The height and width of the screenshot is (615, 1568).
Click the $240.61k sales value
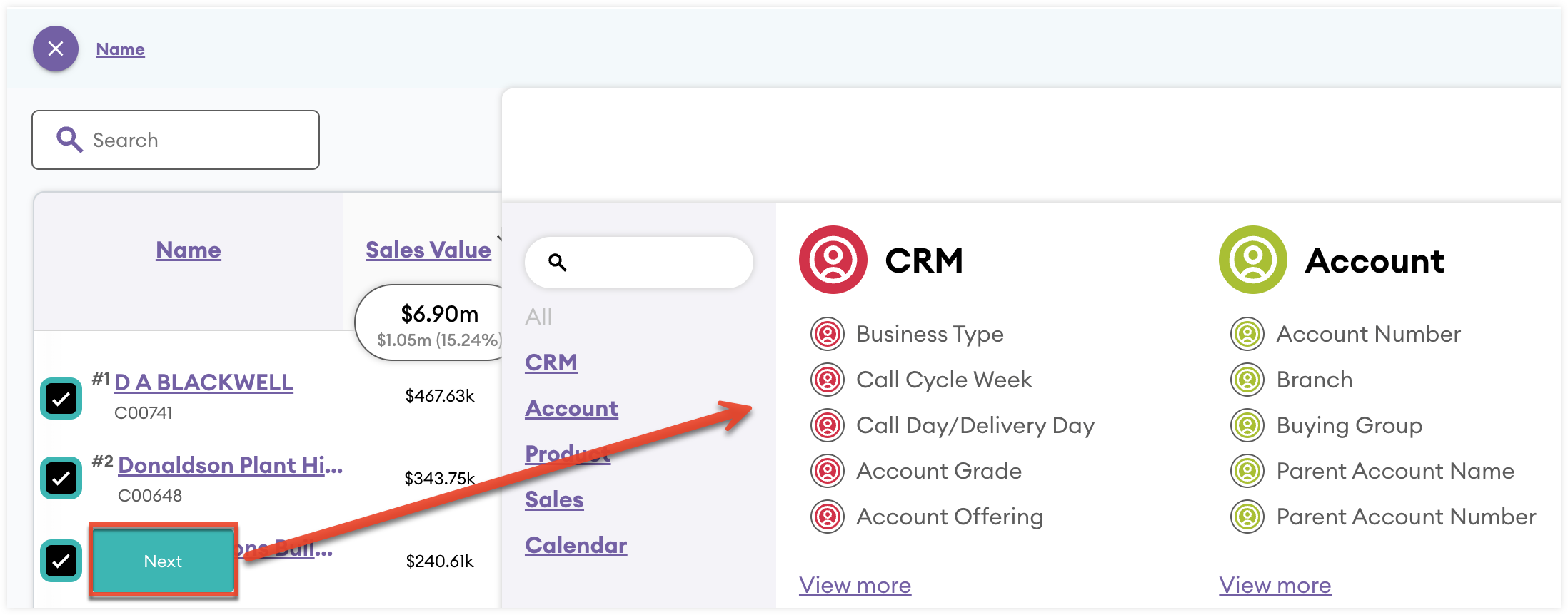440,561
